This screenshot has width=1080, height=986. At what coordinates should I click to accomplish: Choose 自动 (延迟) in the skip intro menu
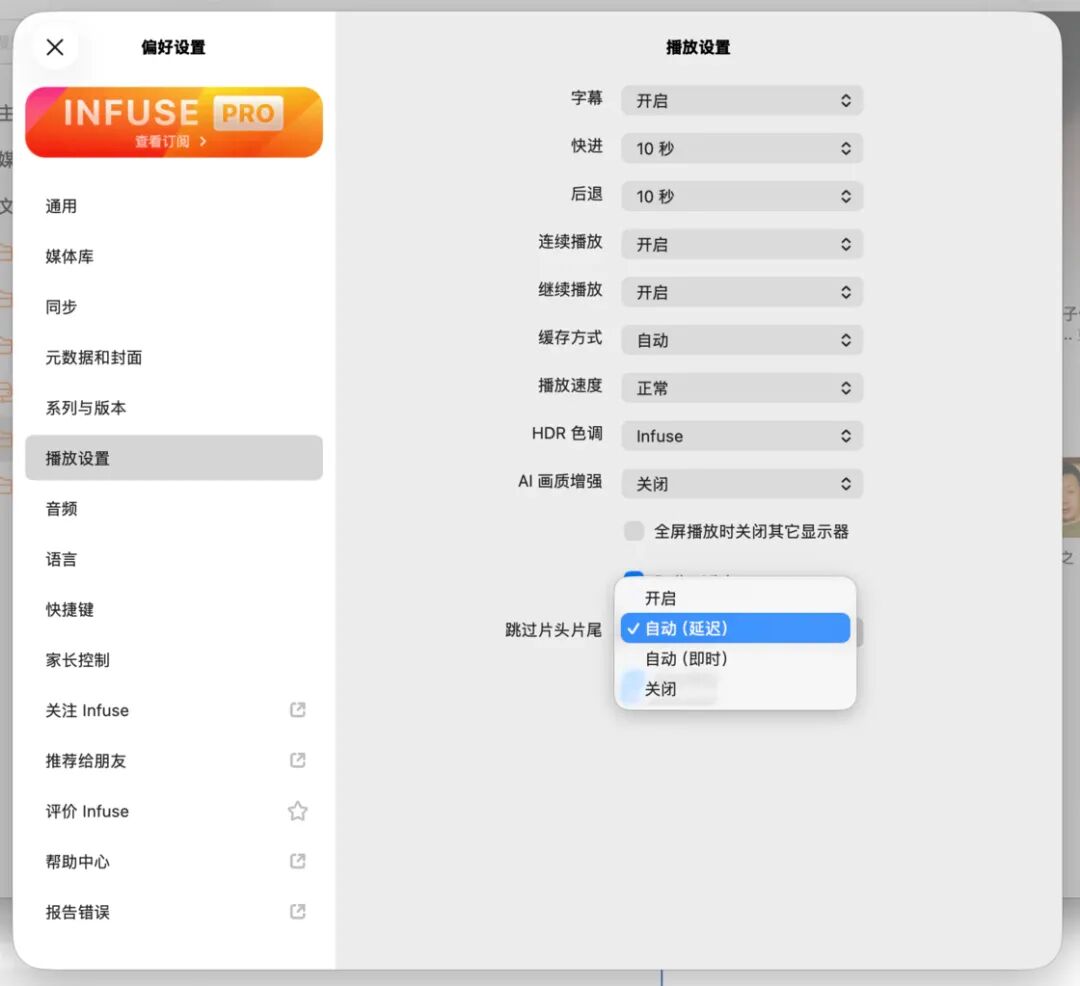[735, 628]
